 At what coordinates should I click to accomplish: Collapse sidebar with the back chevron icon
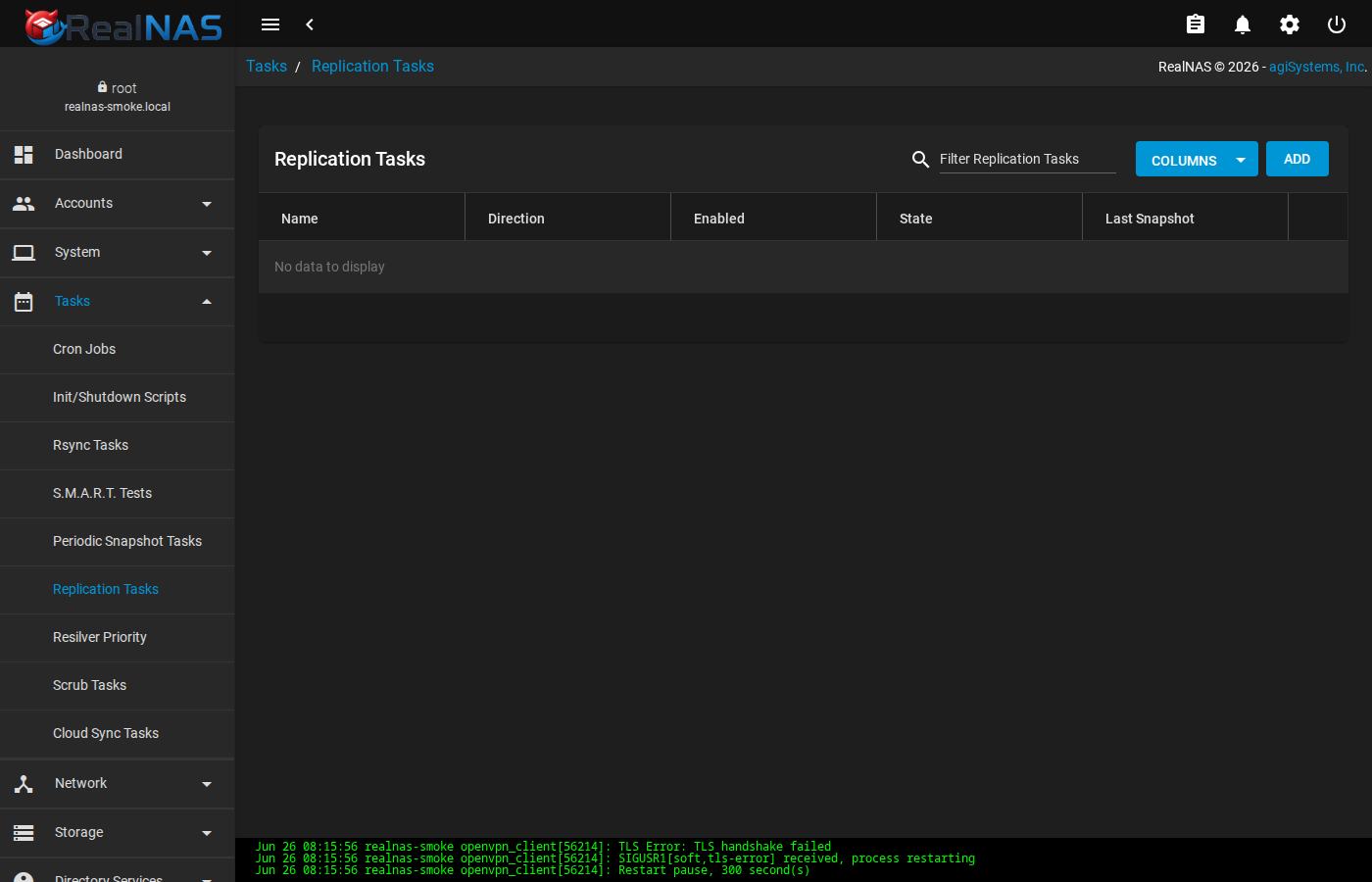310,24
